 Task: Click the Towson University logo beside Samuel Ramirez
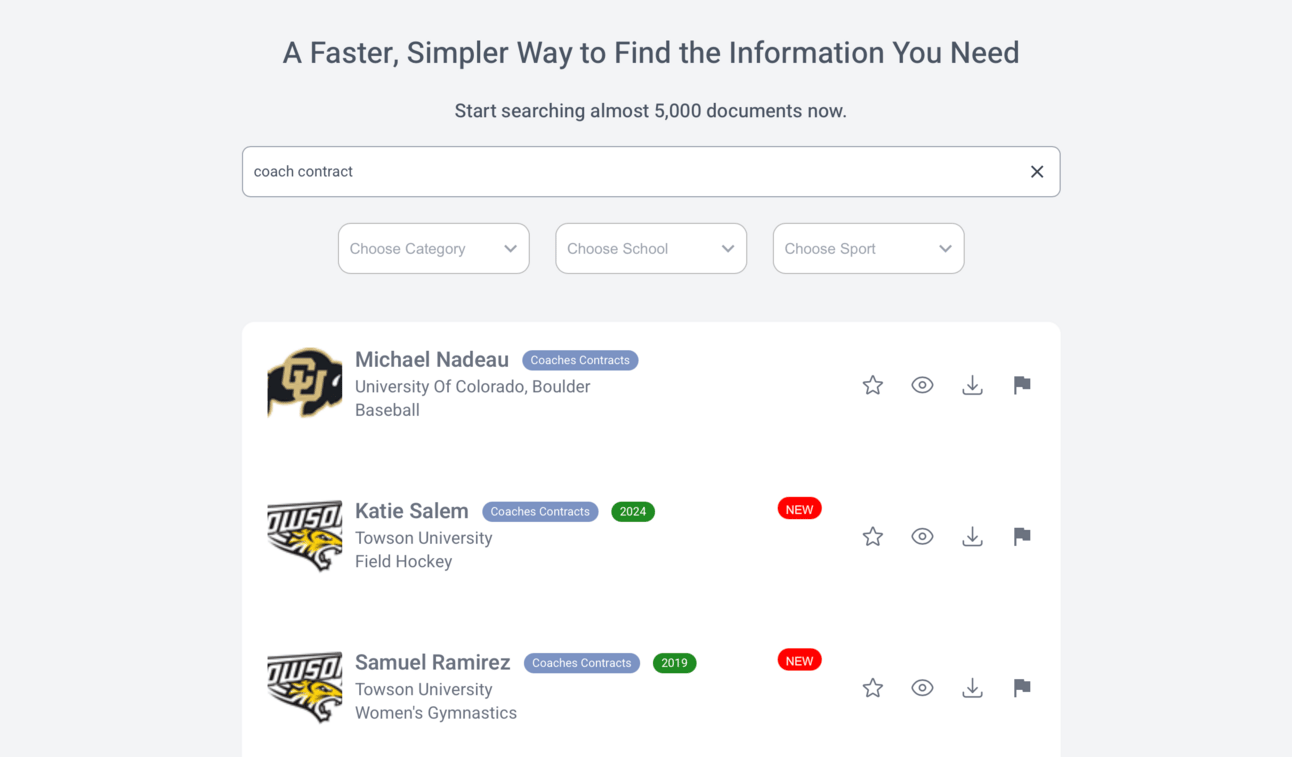tap(305, 688)
